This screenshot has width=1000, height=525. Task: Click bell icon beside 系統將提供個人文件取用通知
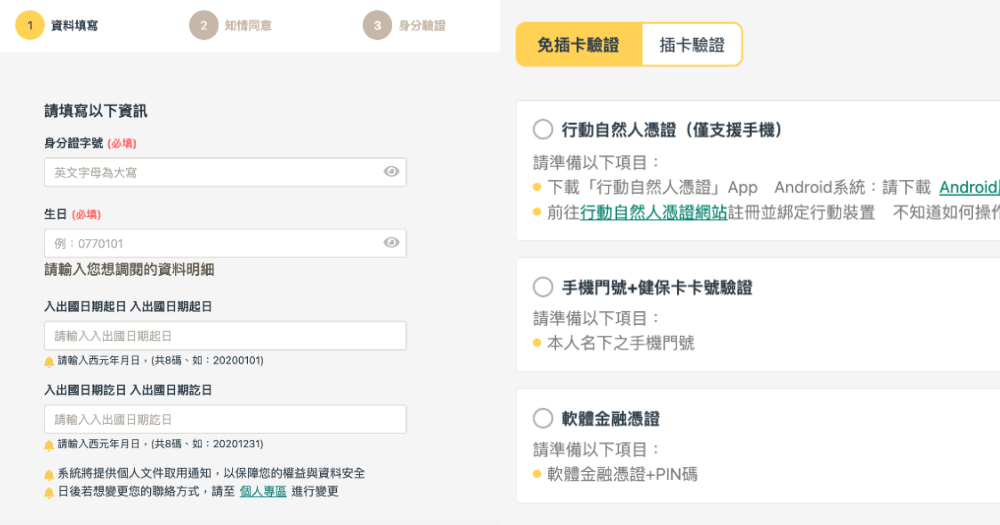(49, 474)
